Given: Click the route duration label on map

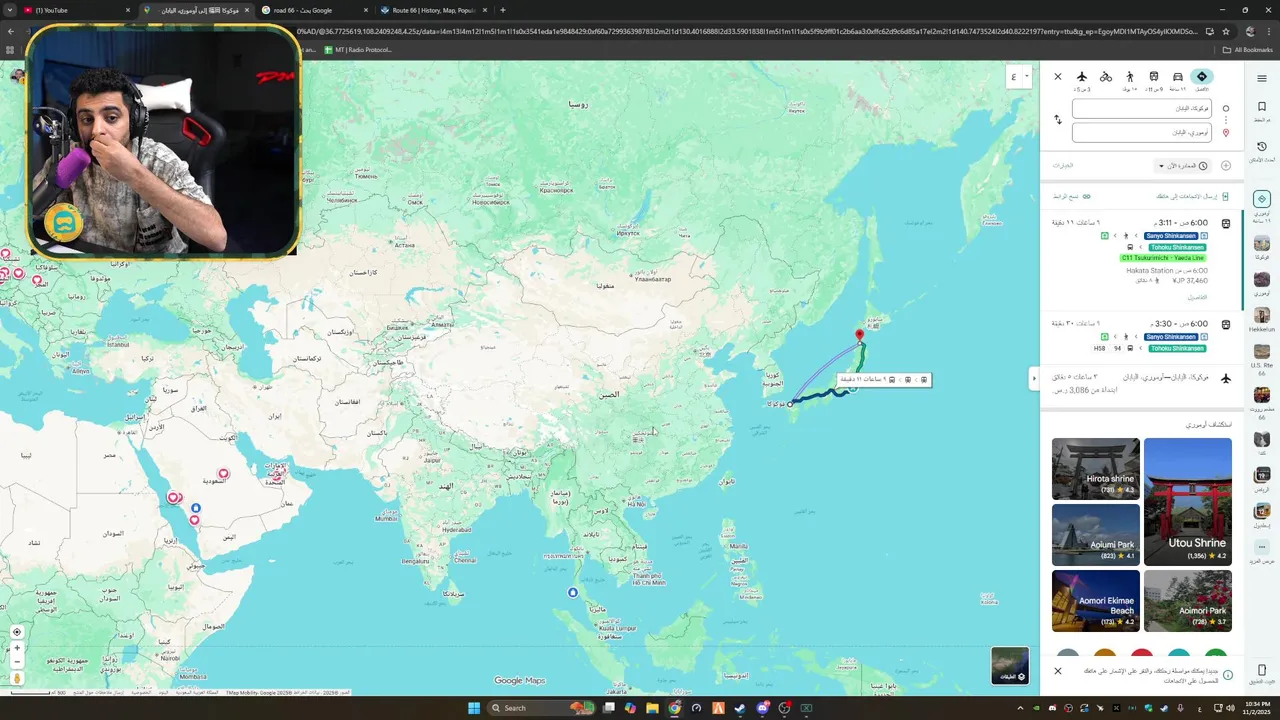Looking at the screenshot, I should [884, 380].
